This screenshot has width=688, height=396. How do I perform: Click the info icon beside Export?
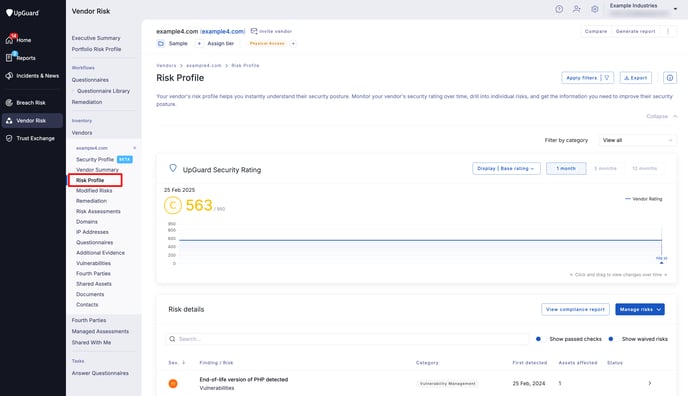pyautogui.click(x=670, y=78)
